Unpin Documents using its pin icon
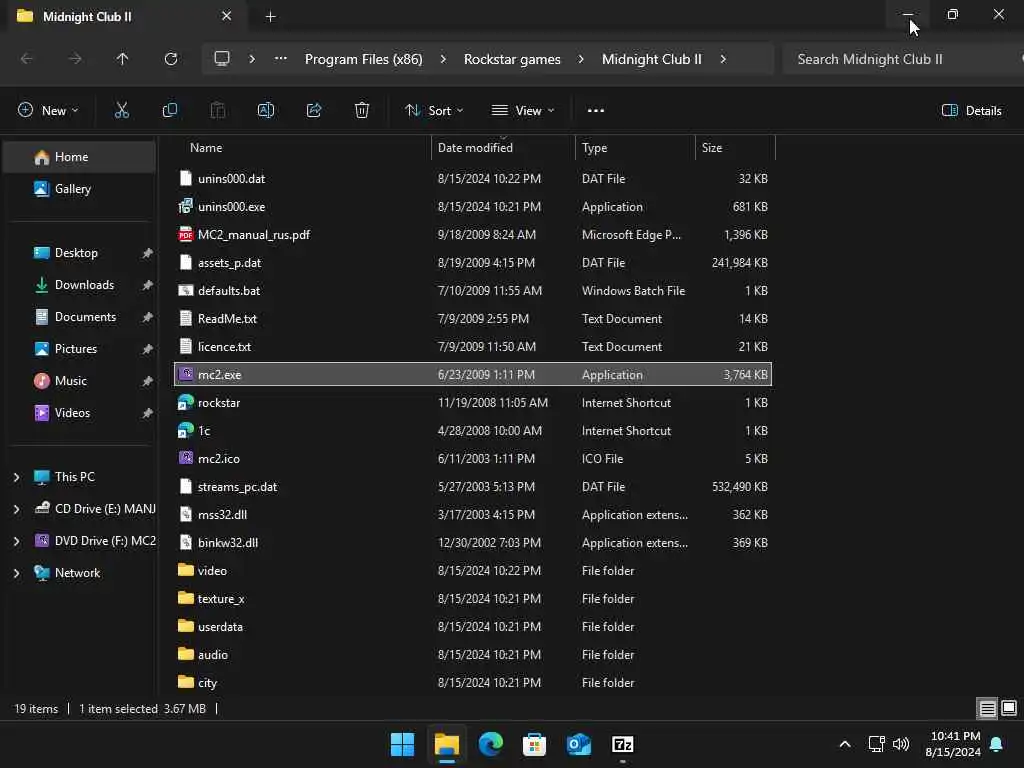 click(147, 317)
